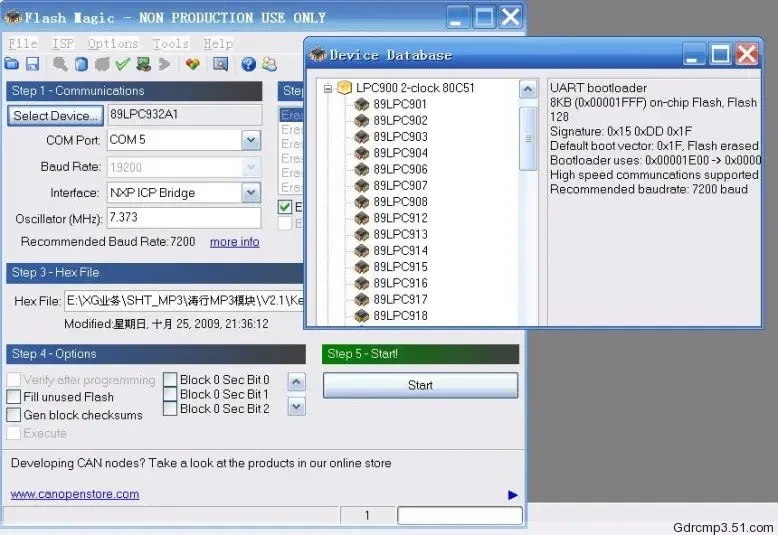Click the blue cylinder erase flash icon

click(81, 64)
